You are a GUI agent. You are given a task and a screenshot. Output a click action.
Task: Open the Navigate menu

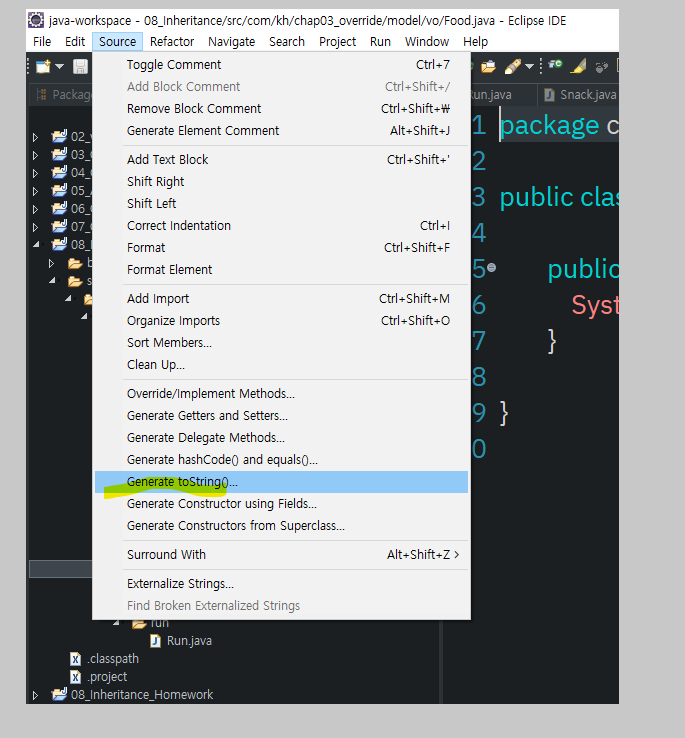point(231,41)
